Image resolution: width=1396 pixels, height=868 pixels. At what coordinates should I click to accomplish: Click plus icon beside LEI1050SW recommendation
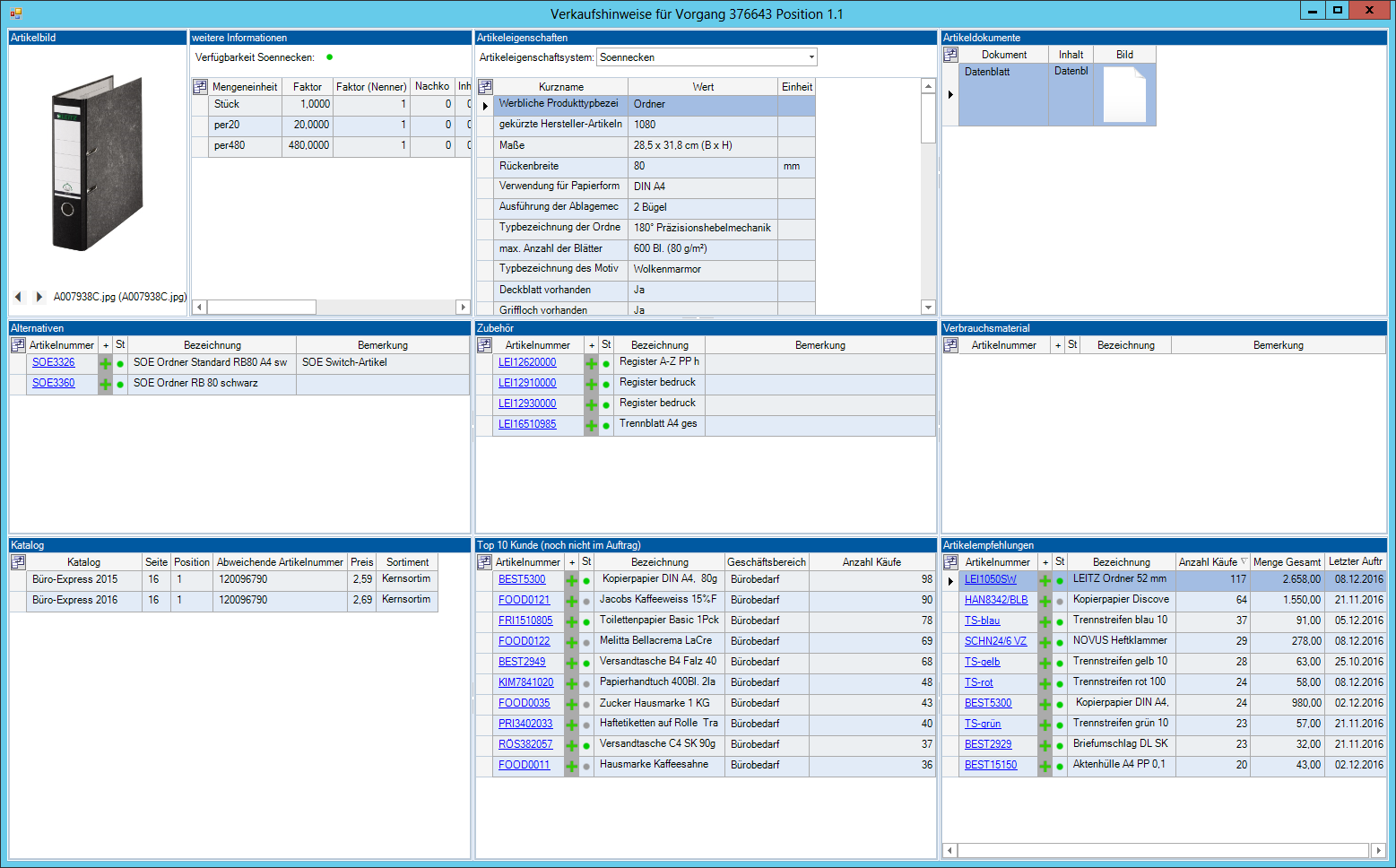pos(1045,580)
